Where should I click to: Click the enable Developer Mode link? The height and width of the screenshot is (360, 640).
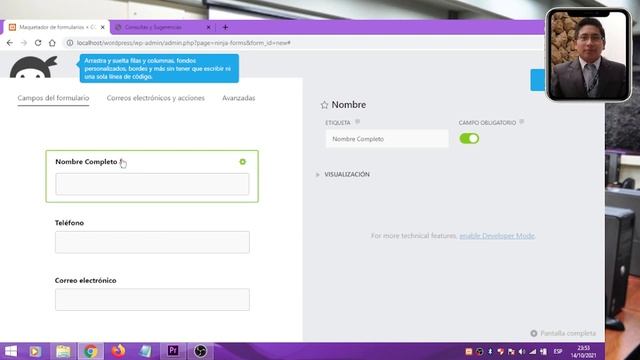point(497,236)
